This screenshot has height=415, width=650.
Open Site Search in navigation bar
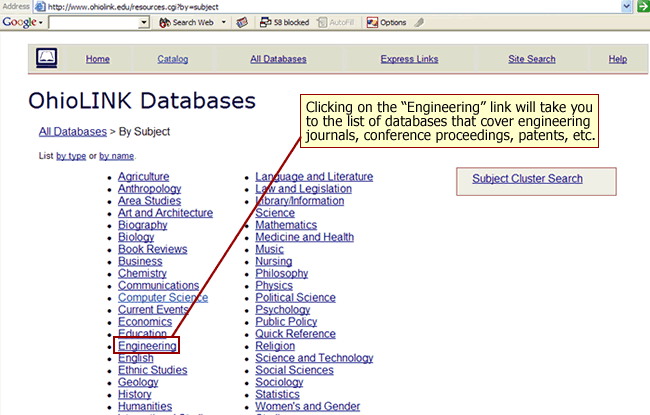pyautogui.click(x=532, y=59)
